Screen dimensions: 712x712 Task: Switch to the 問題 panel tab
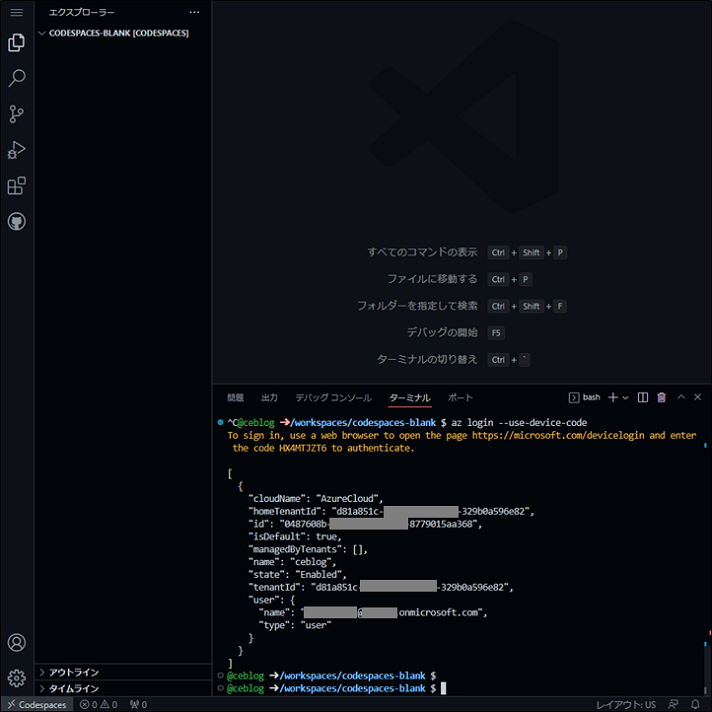click(x=235, y=398)
